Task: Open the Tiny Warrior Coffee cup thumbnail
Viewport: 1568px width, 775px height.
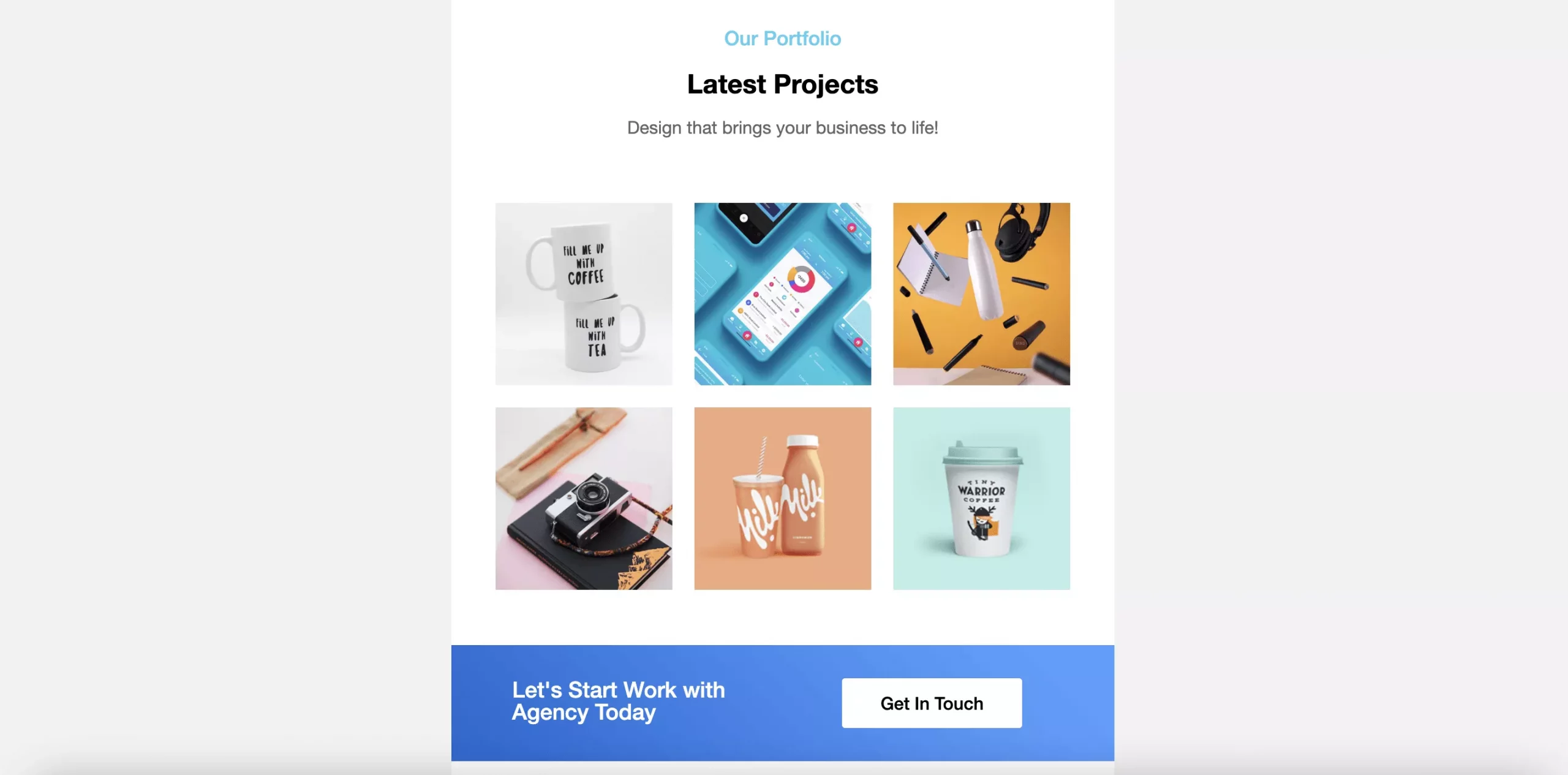Action: [x=981, y=499]
